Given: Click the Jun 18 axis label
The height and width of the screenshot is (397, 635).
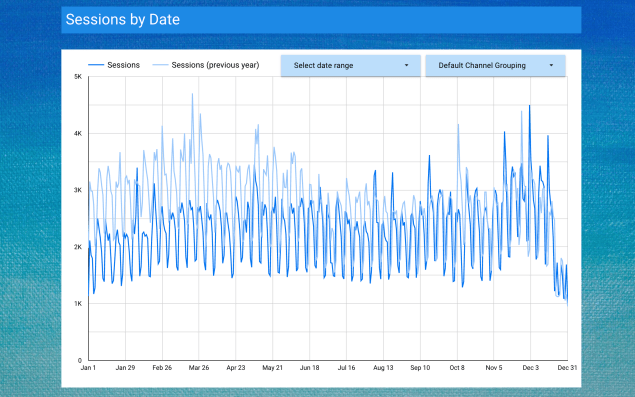Looking at the screenshot, I should (309, 368).
